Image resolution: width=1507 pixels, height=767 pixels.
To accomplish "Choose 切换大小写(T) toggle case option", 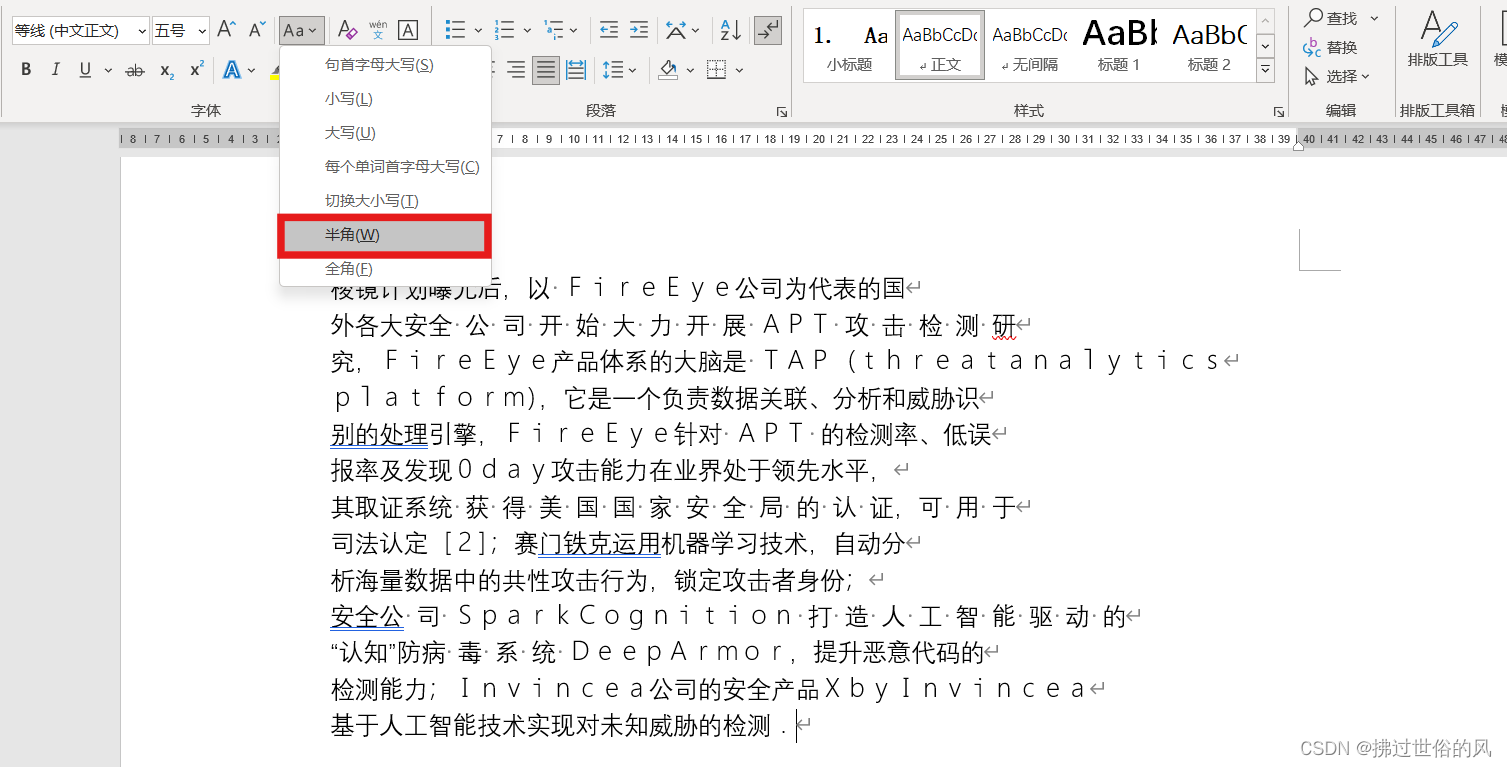I will 372,201.
